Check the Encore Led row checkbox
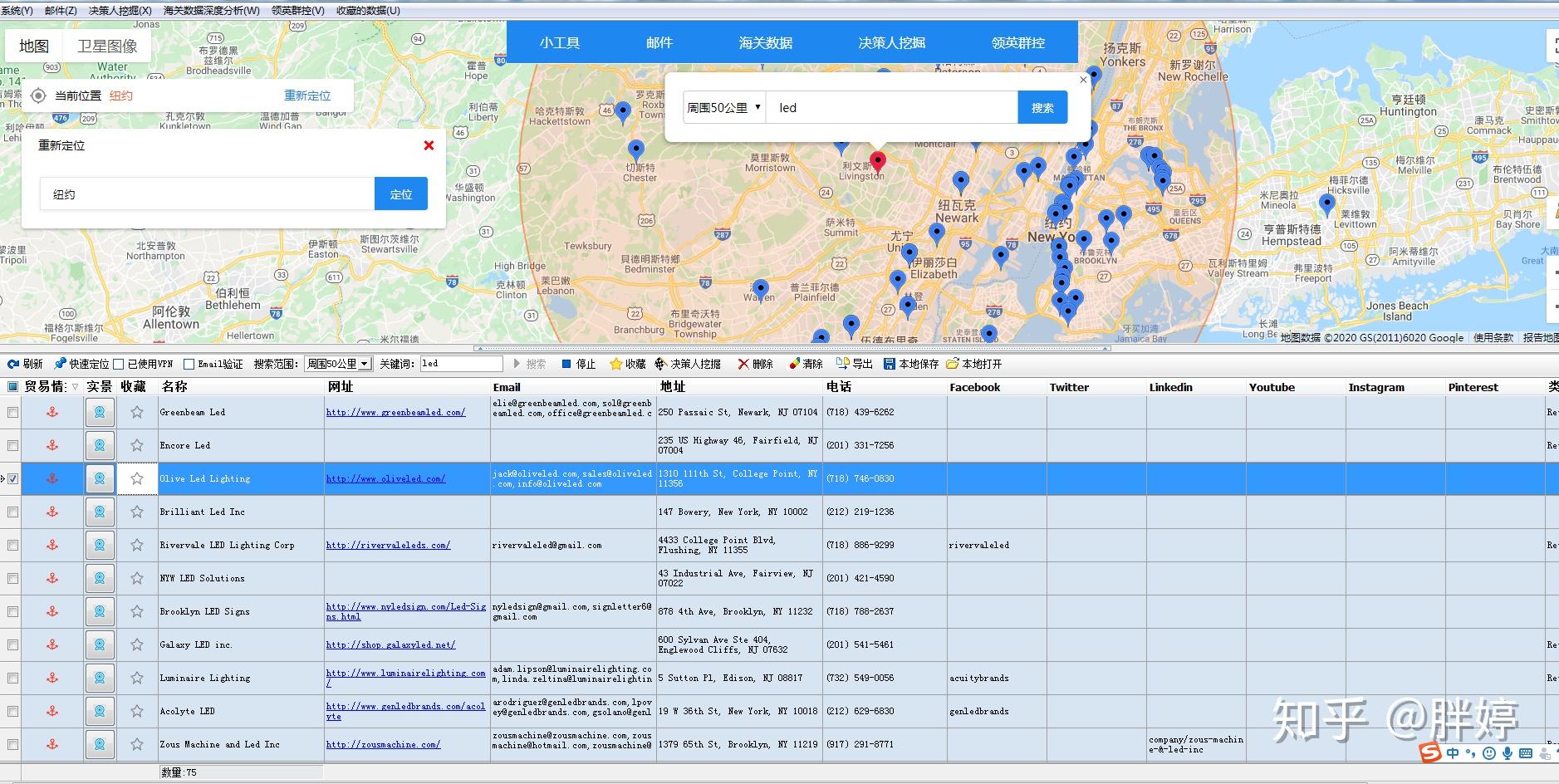 tap(12, 445)
